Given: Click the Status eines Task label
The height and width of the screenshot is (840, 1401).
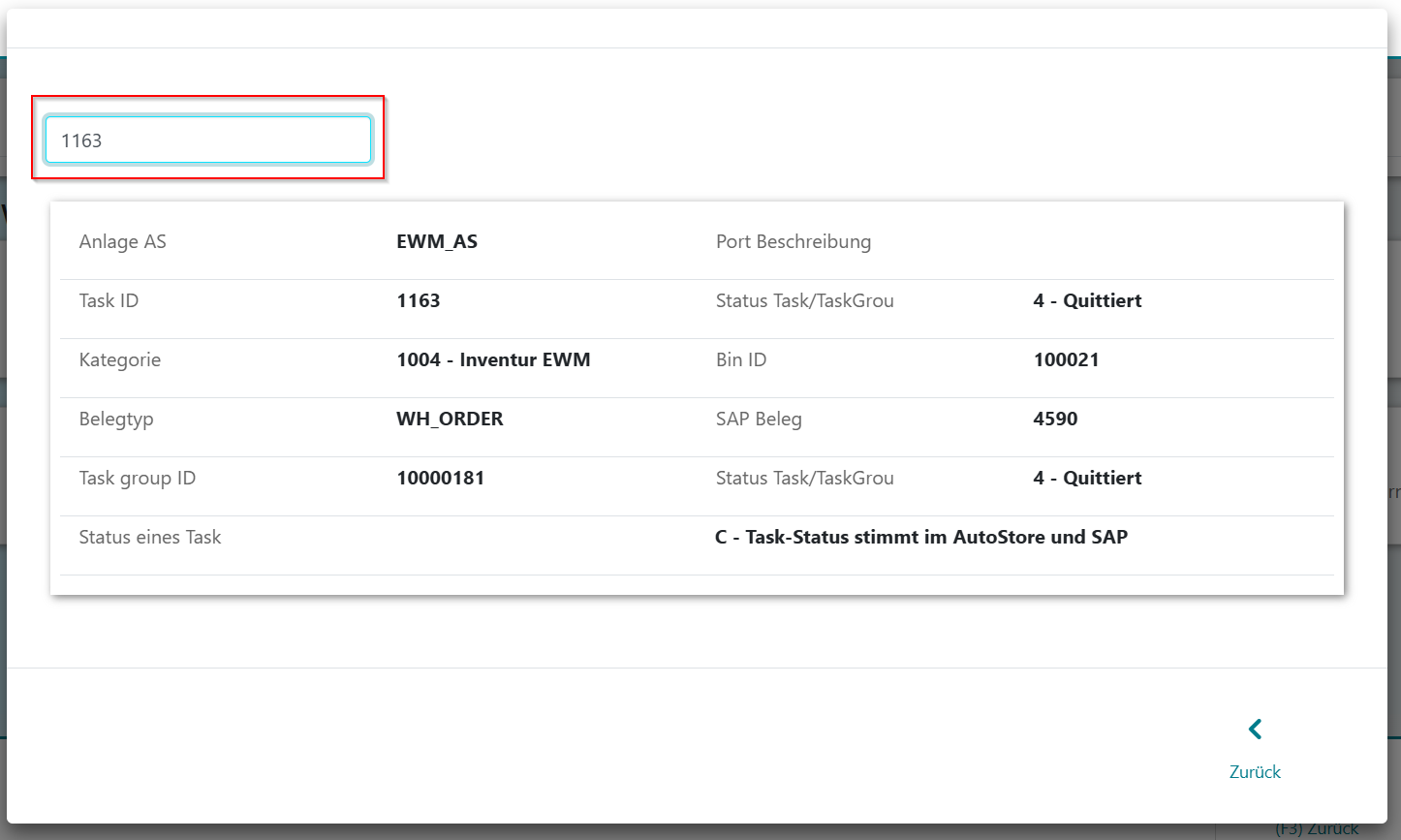Looking at the screenshot, I should 150,538.
